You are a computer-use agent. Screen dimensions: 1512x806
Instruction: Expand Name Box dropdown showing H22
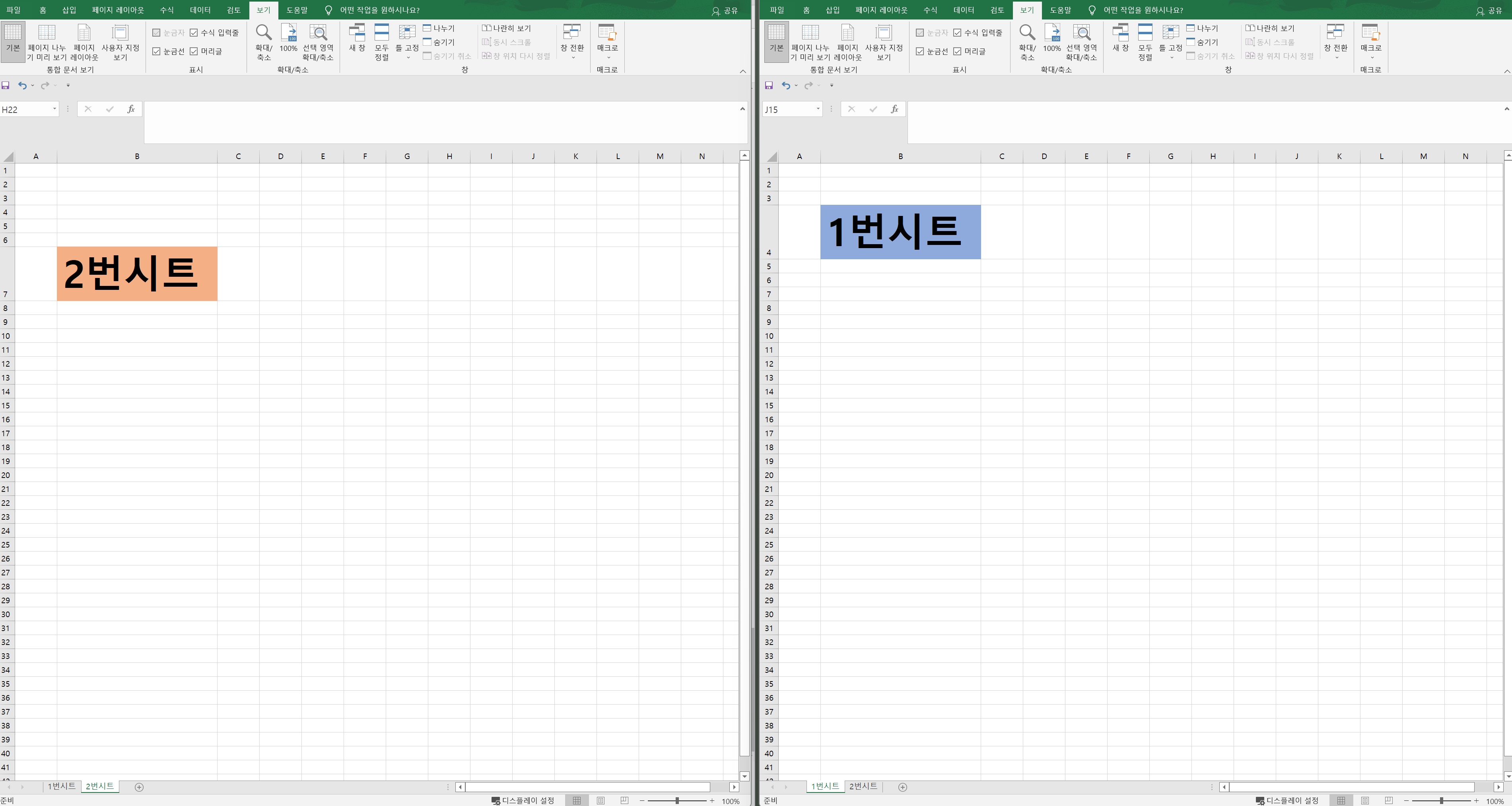(x=54, y=109)
